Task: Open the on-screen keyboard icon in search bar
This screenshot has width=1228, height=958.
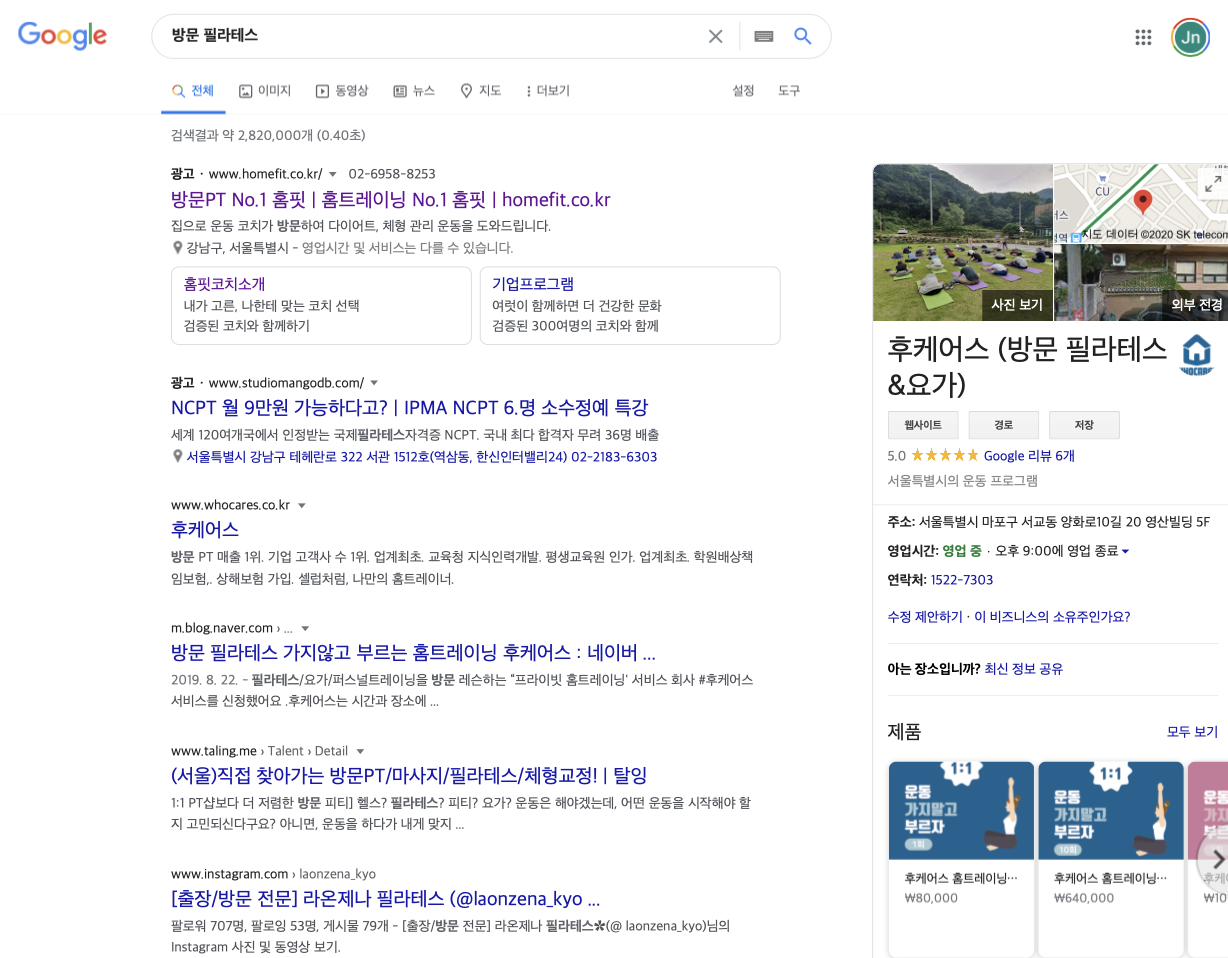Action: (x=763, y=36)
